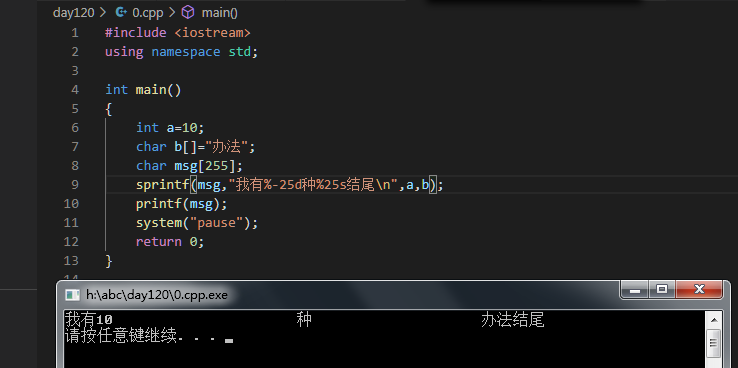Click the 0.cpp.exe console title text
The height and width of the screenshot is (368, 738).
click(x=157, y=295)
